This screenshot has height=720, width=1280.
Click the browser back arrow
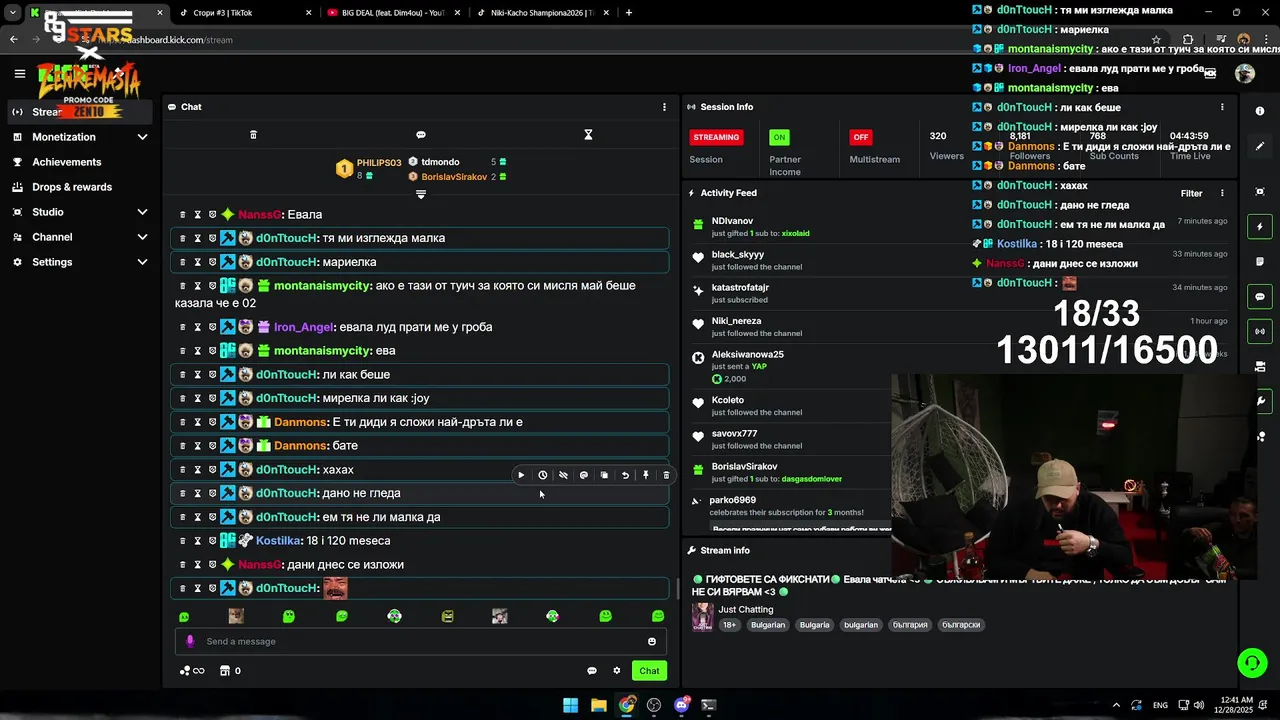pos(13,40)
